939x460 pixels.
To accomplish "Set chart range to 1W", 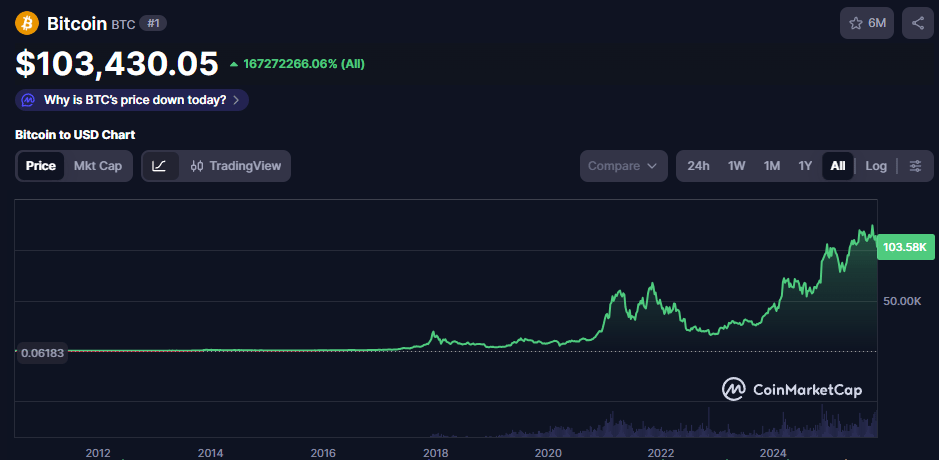I will [x=737, y=166].
